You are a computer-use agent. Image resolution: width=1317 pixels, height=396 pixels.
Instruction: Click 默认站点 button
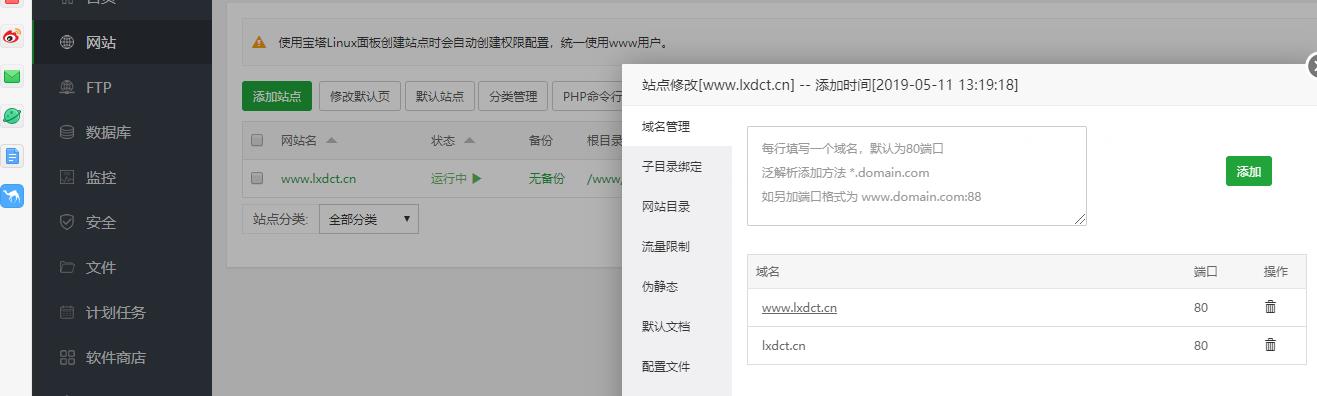pyautogui.click(x=440, y=96)
